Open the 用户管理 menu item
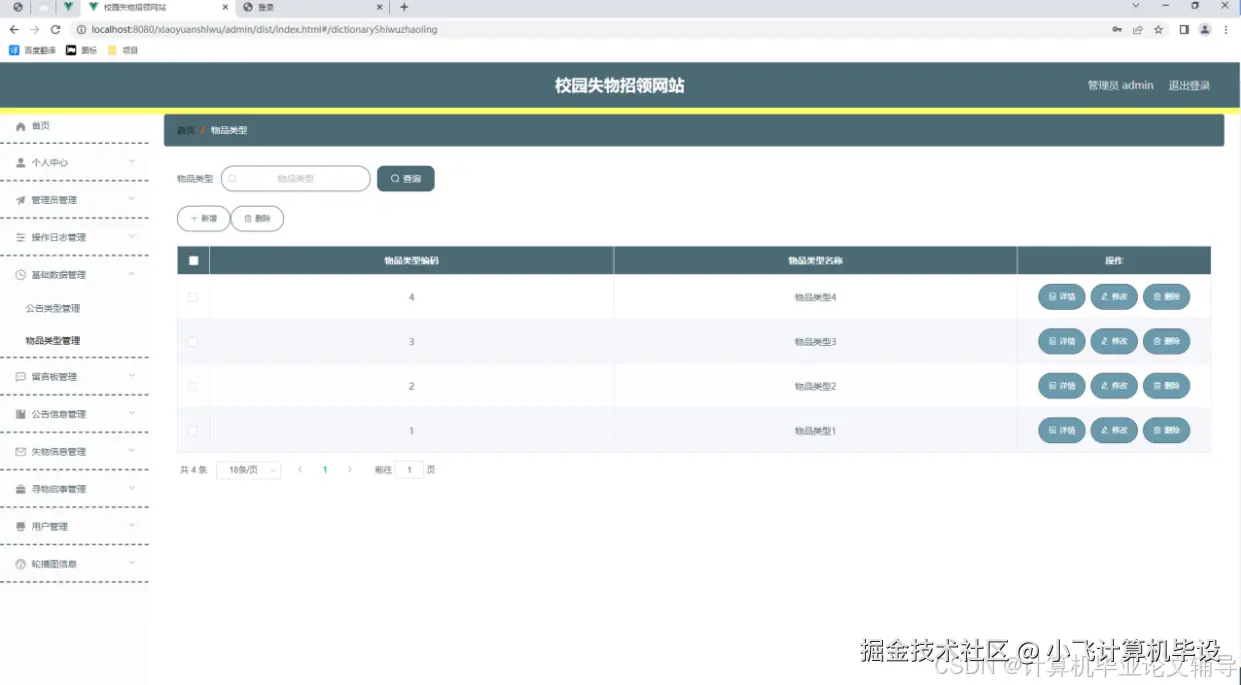 click(74, 527)
